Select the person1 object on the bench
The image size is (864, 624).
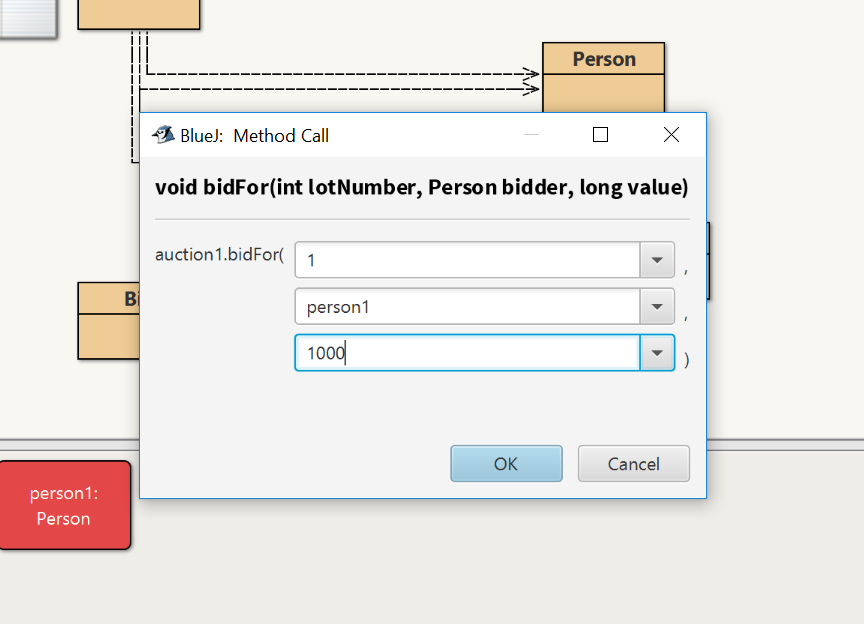(x=65, y=505)
